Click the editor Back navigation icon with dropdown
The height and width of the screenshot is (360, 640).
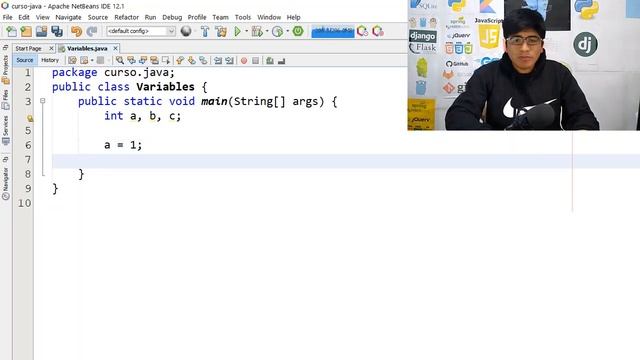84,60
